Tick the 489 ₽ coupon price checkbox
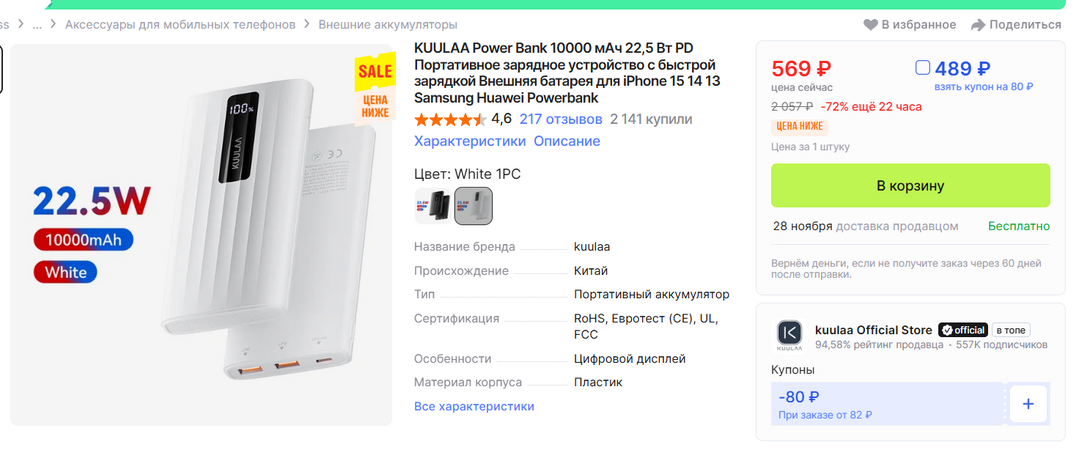This screenshot has height=461, width=1090. [x=923, y=68]
